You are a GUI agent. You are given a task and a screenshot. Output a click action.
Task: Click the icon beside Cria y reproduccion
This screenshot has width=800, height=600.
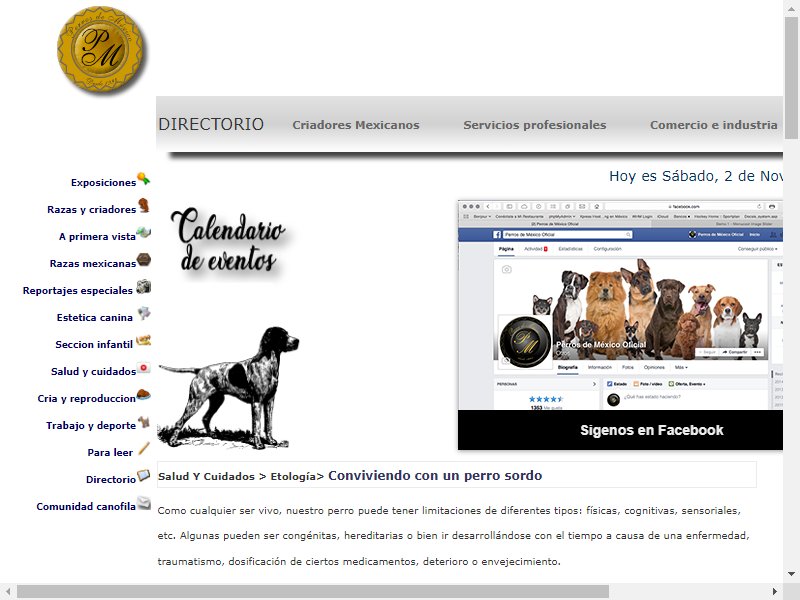[x=144, y=394]
